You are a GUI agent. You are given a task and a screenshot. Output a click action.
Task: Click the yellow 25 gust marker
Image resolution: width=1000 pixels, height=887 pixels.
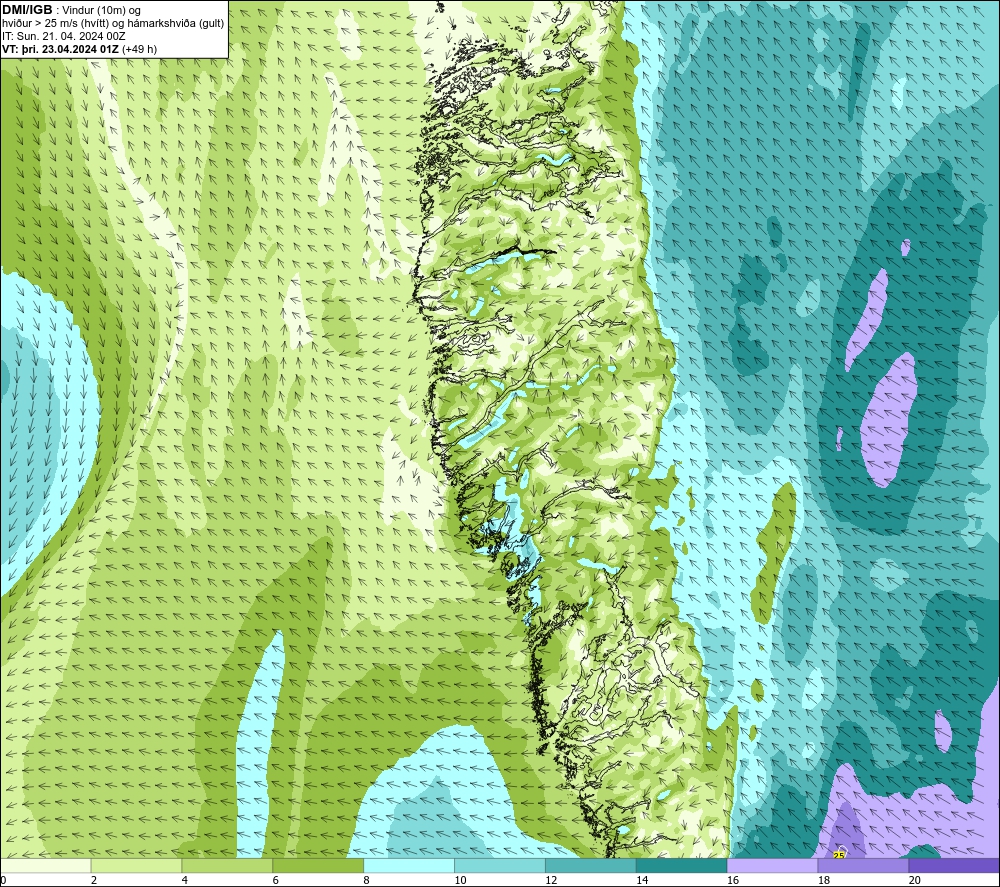(x=839, y=855)
